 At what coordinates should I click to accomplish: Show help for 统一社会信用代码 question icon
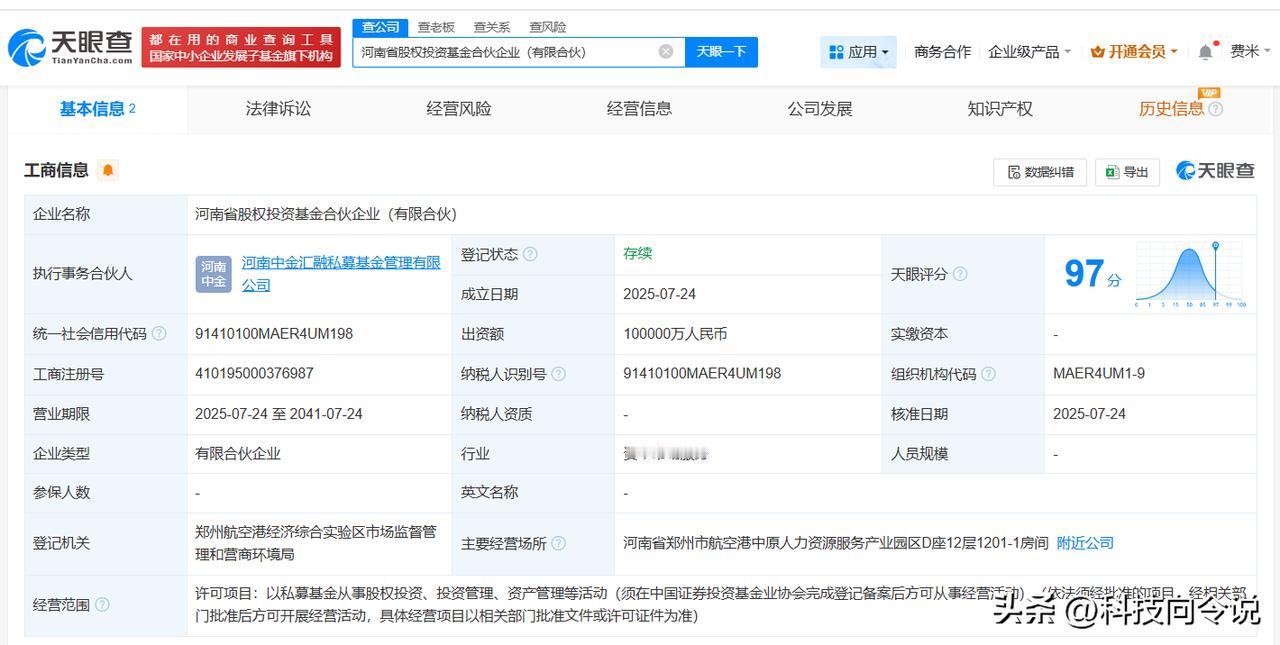(159, 334)
